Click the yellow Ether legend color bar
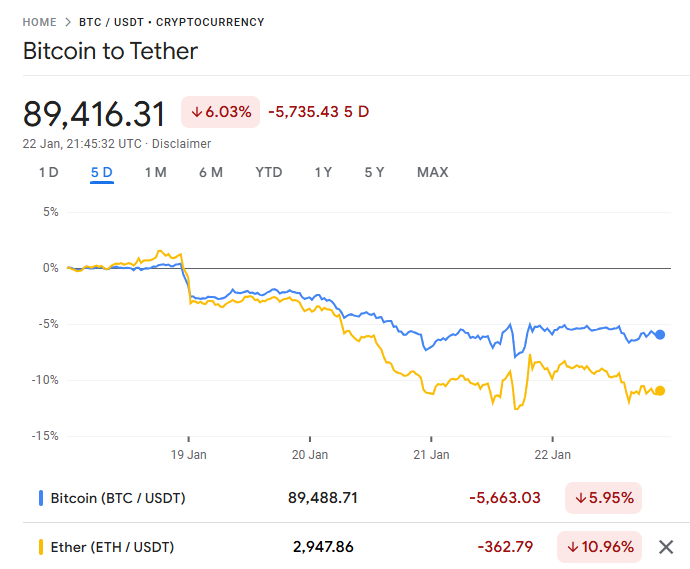The width and height of the screenshot is (690, 569). (x=40, y=547)
